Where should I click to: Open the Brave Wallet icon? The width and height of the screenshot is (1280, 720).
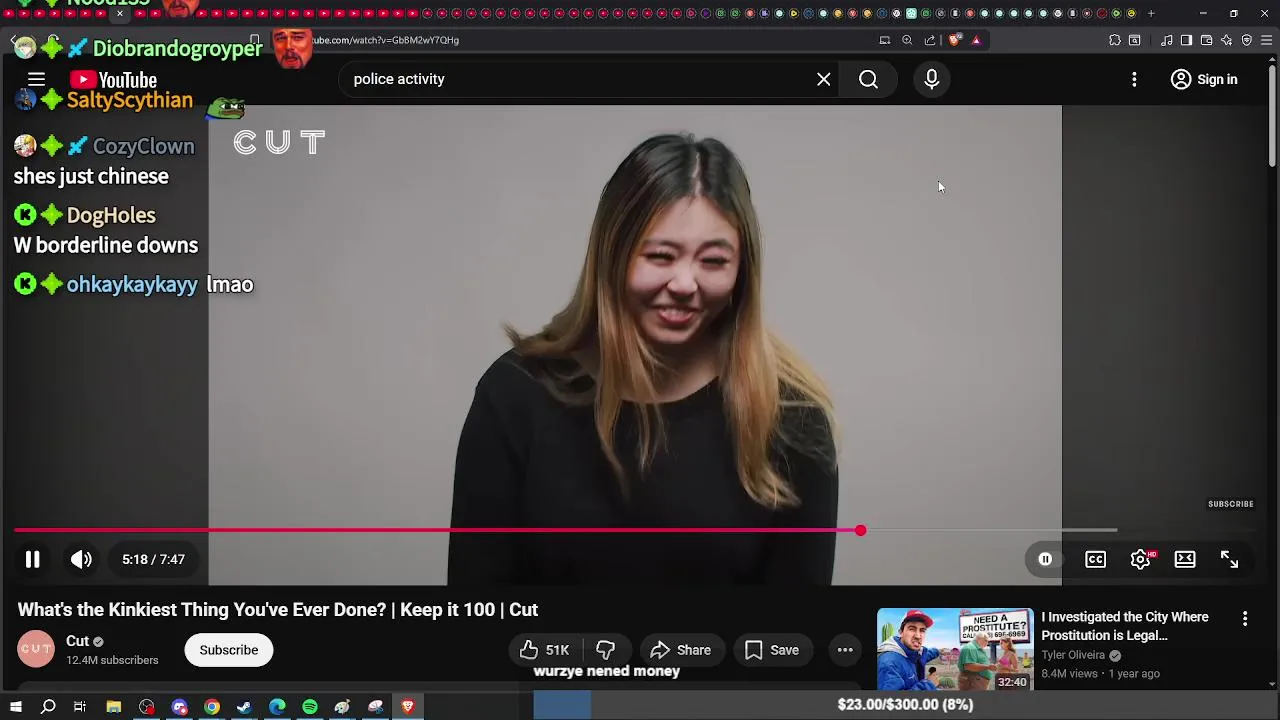click(x=1207, y=40)
